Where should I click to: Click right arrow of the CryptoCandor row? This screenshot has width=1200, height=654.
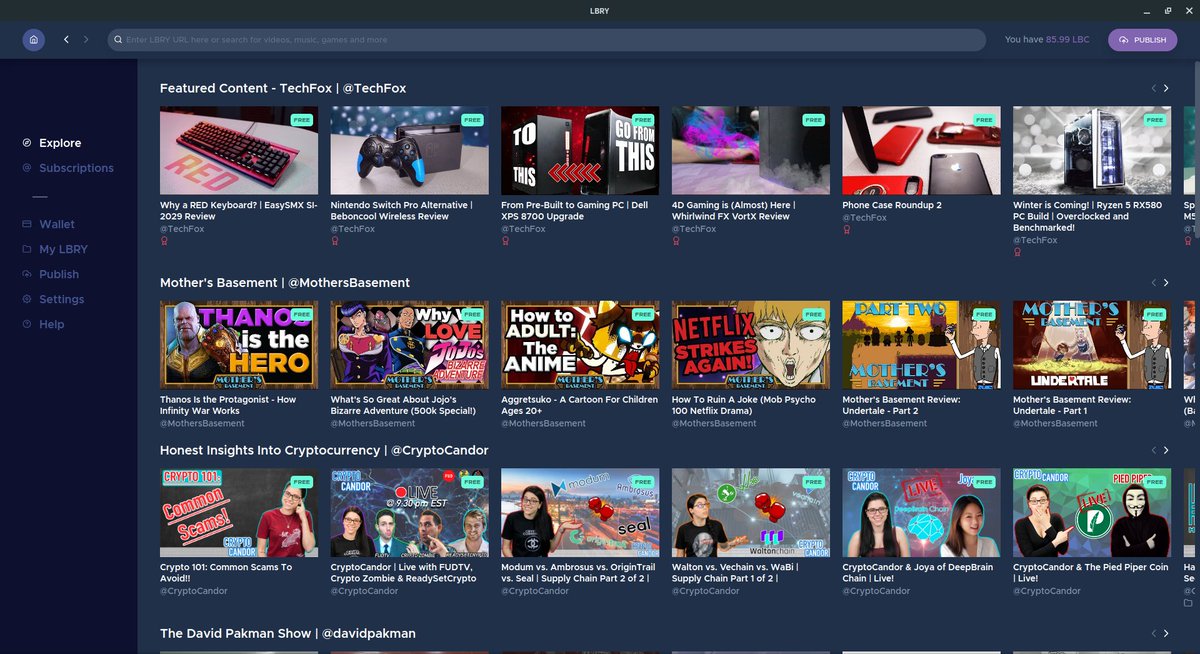[1166, 450]
